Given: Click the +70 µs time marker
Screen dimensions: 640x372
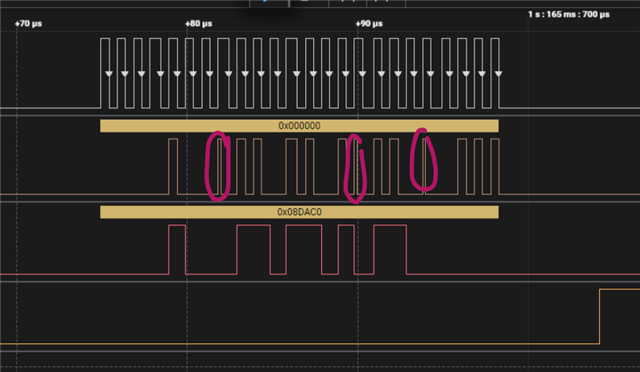Looking at the screenshot, I should (x=28, y=24).
